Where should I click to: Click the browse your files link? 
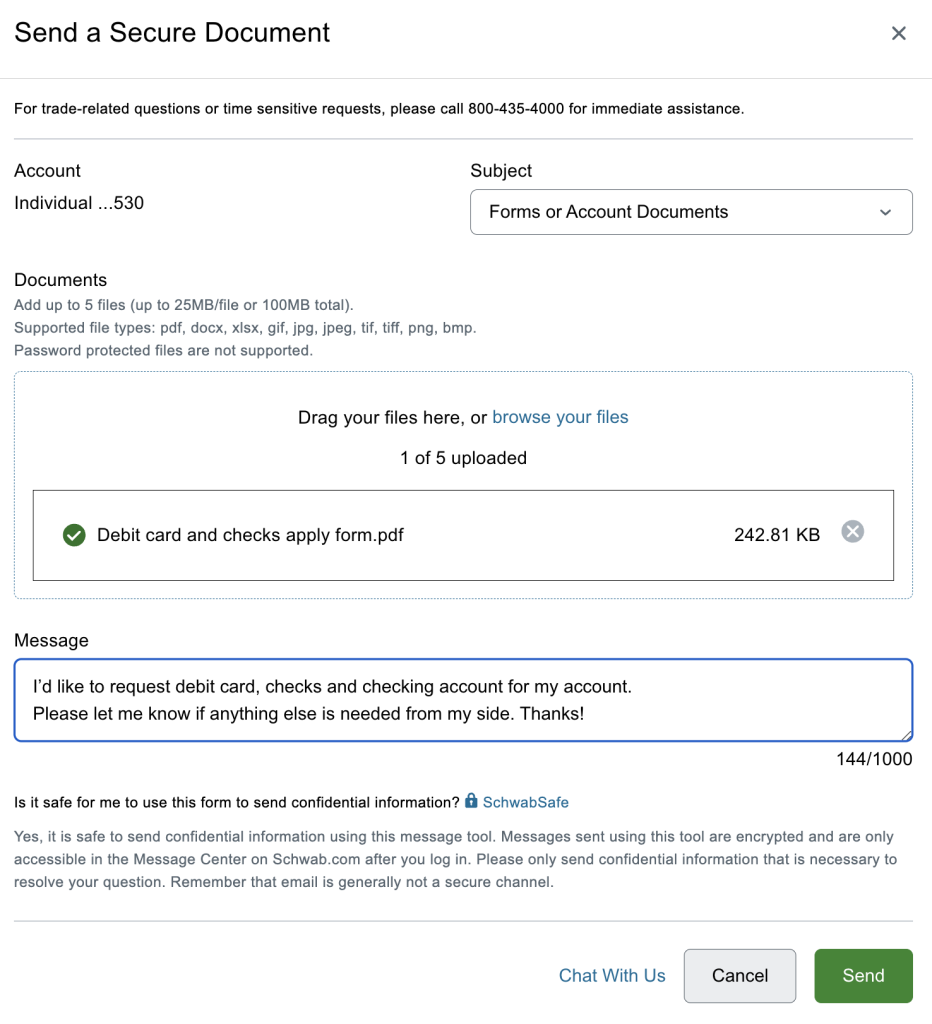click(560, 417)
